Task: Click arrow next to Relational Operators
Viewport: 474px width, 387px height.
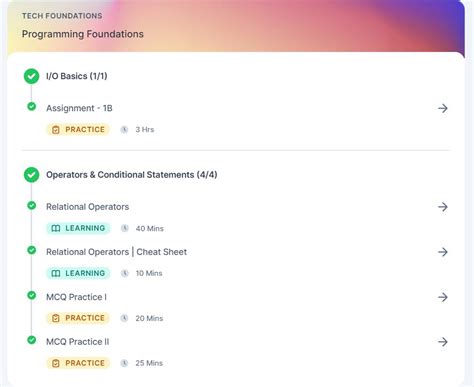Action: pyautogui.click(x=442, y=207)
